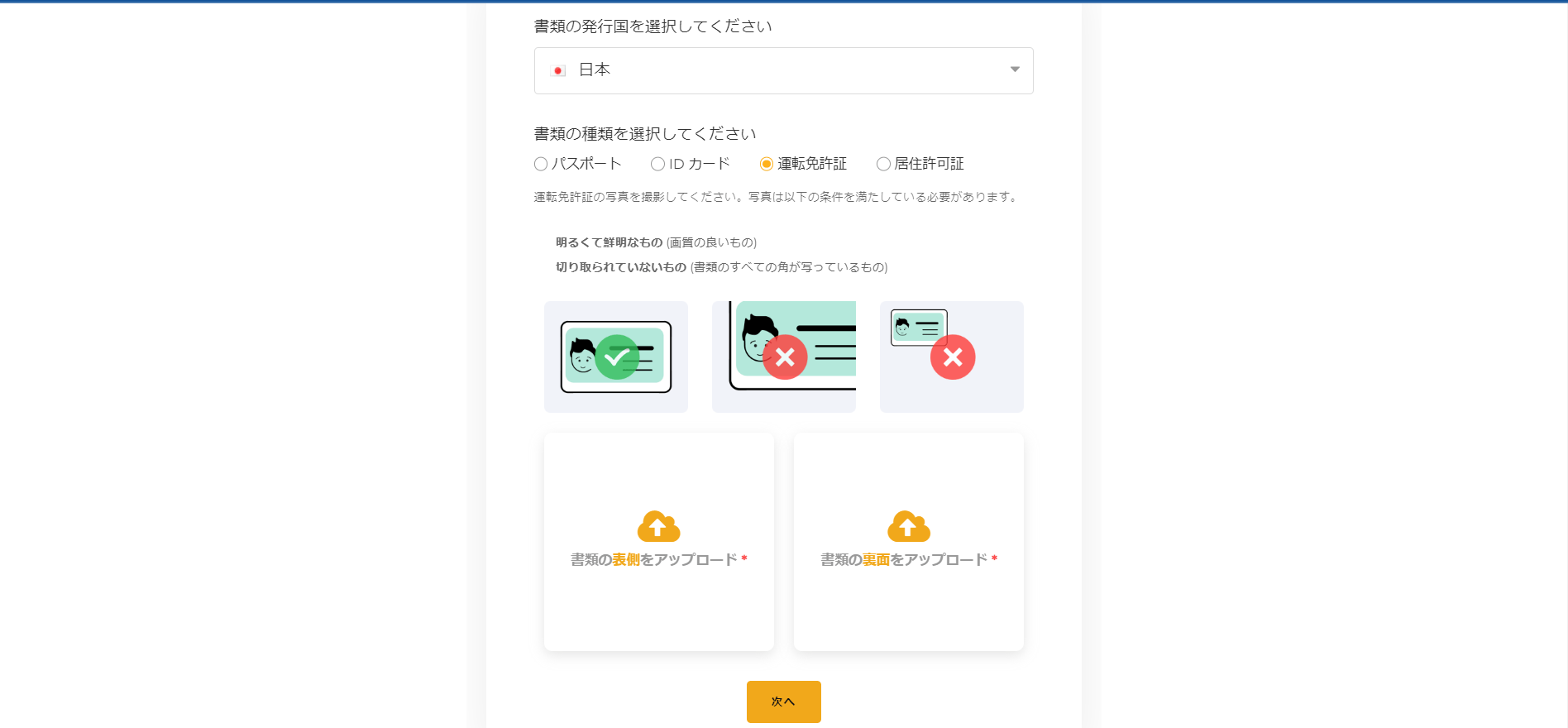Click the Japan flag icon in the country selector
This screenshot has height=728, width=1568.
click(x=558, y=70)
